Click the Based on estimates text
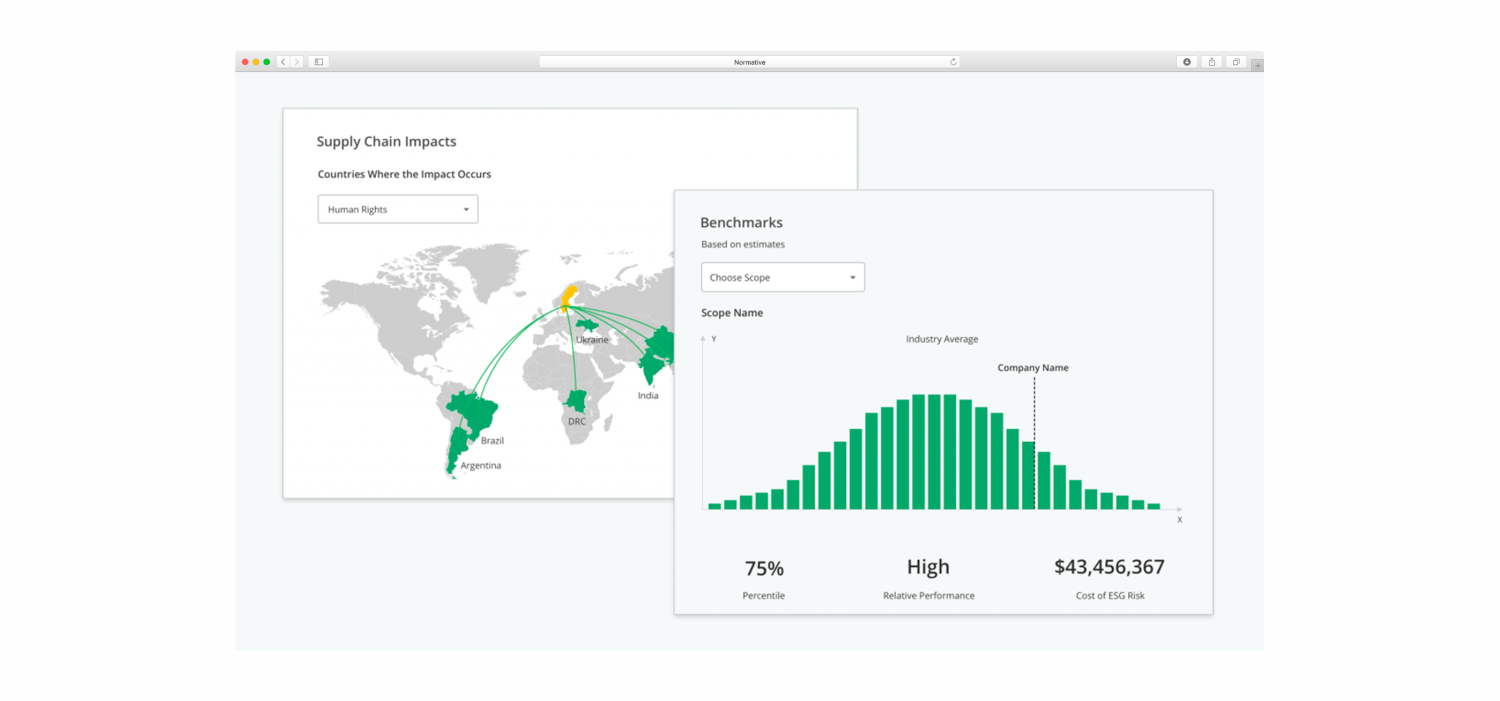 [743, 244]
